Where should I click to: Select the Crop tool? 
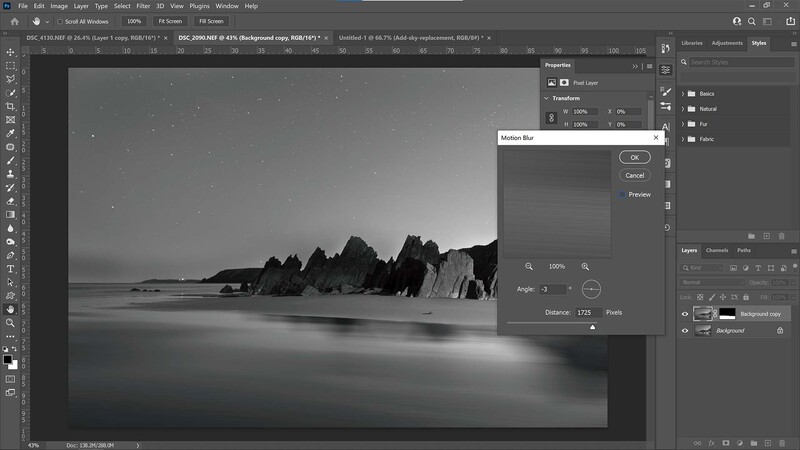(x=10, y=106)
